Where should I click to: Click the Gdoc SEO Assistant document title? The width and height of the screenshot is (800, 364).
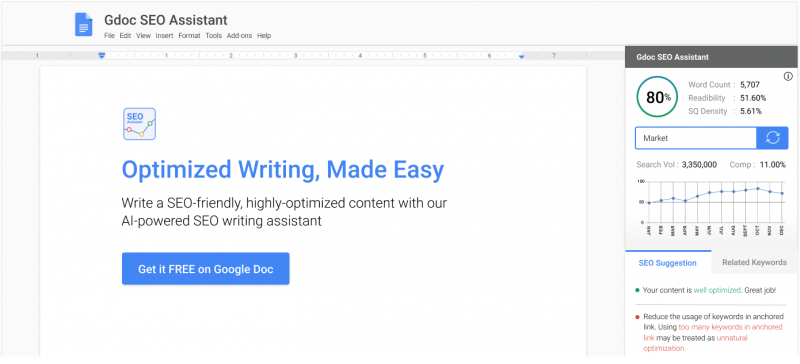[166, 20]
